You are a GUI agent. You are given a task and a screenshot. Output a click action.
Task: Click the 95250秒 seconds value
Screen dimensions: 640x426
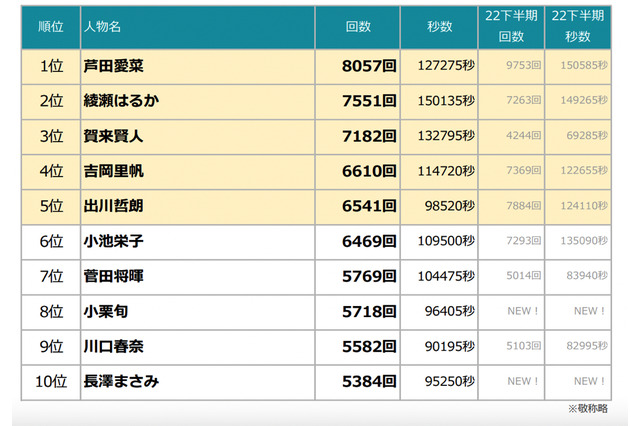[450, 381]
